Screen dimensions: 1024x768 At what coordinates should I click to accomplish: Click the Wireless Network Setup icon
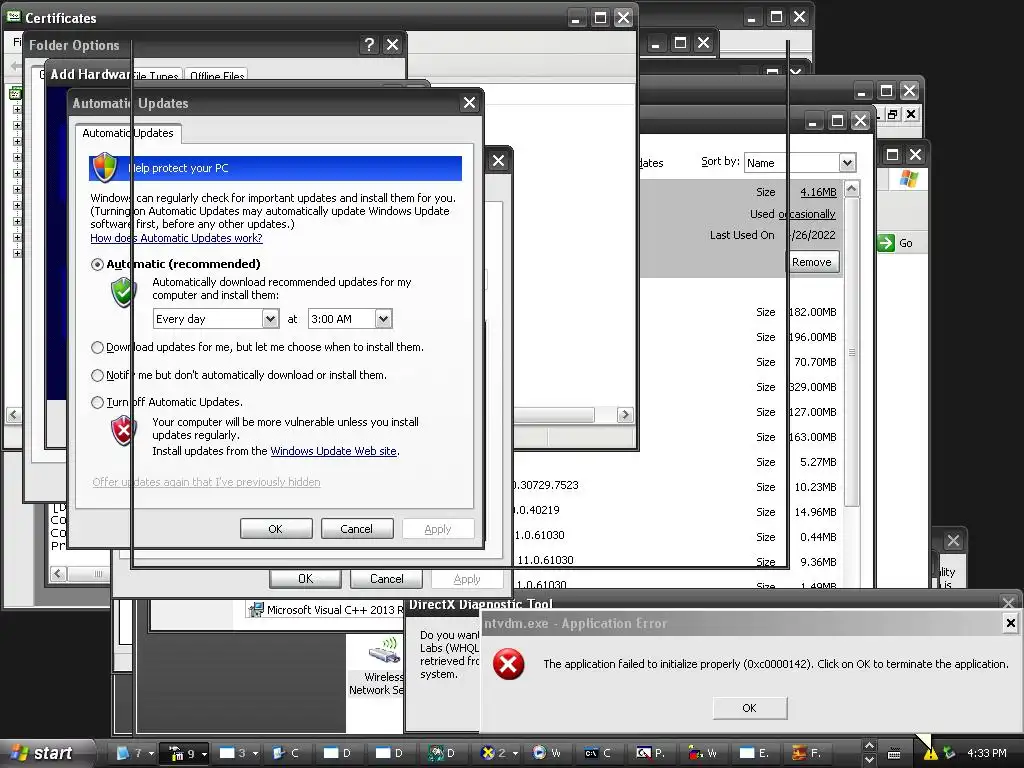[x=384, y=653]
